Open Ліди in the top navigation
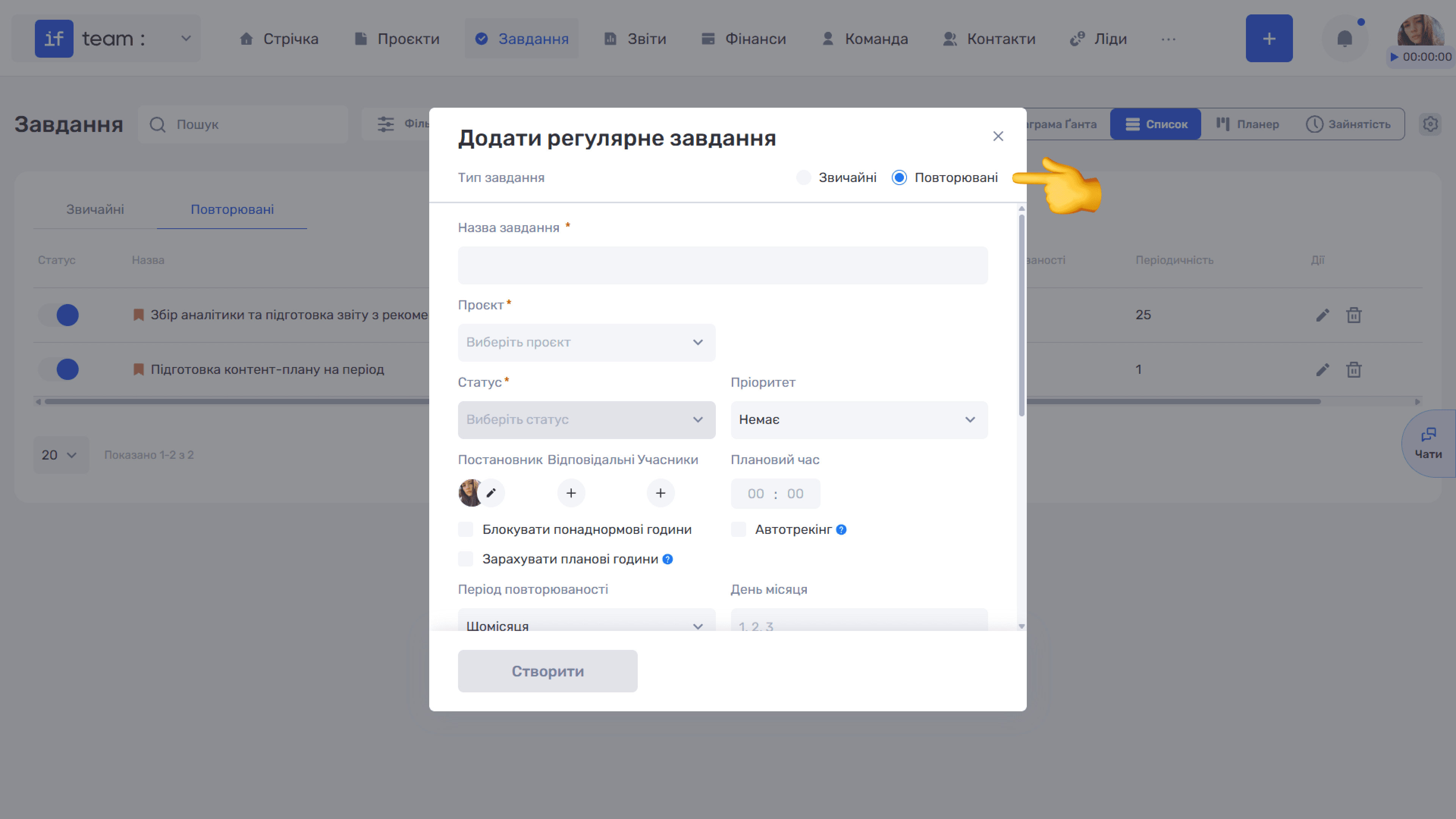1456x819 pixels. [1098, 38]
